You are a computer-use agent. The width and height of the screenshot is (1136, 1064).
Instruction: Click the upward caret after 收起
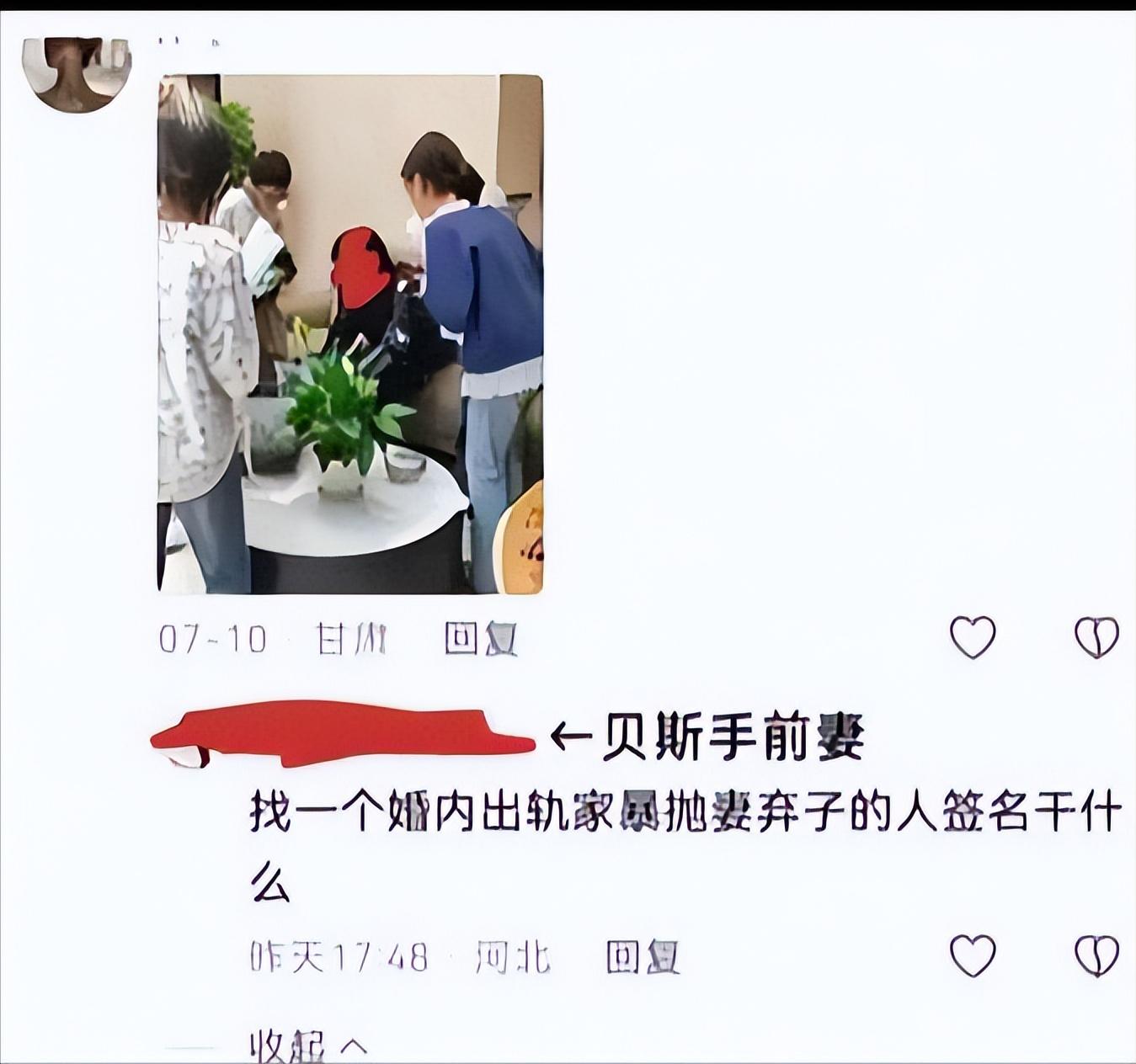355,1048
